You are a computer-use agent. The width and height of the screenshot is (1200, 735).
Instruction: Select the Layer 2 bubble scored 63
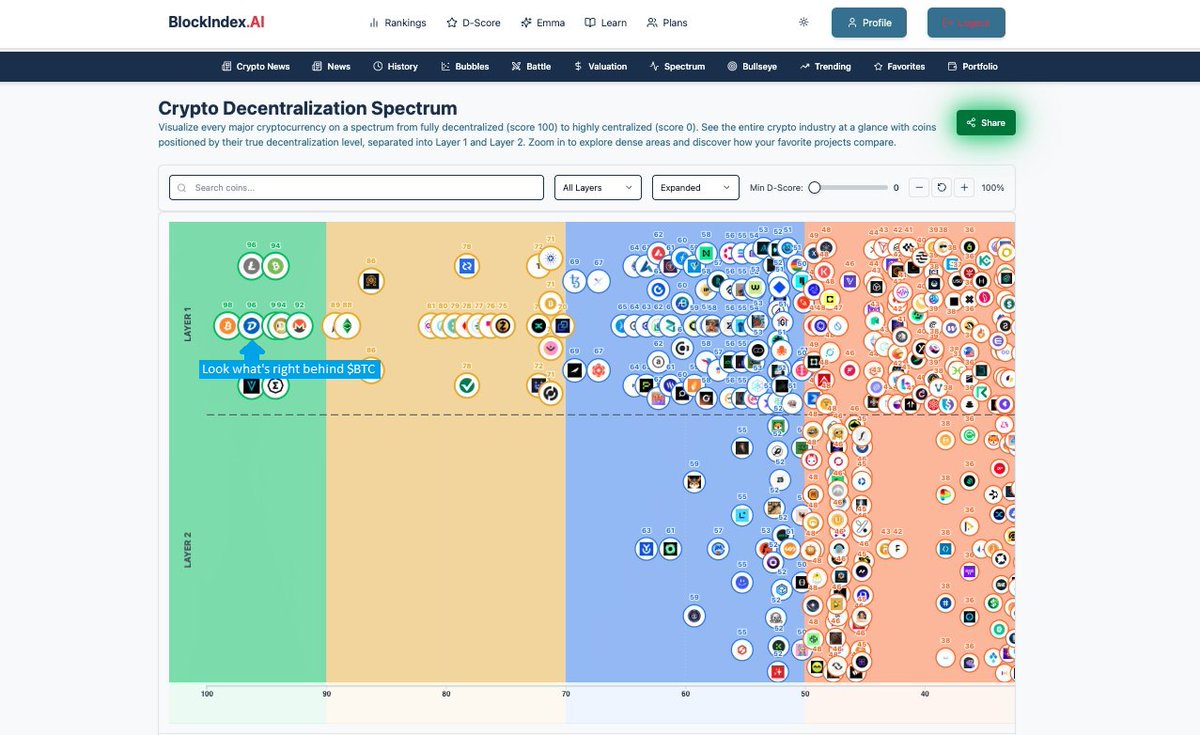click(x=647, y=549)
